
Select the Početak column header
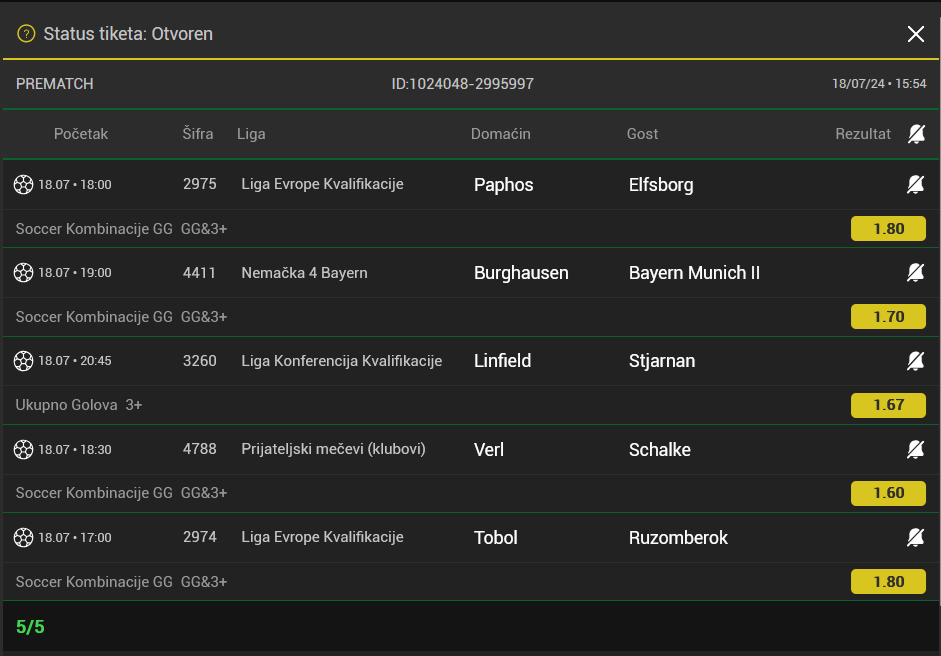(x=81, y=134)
